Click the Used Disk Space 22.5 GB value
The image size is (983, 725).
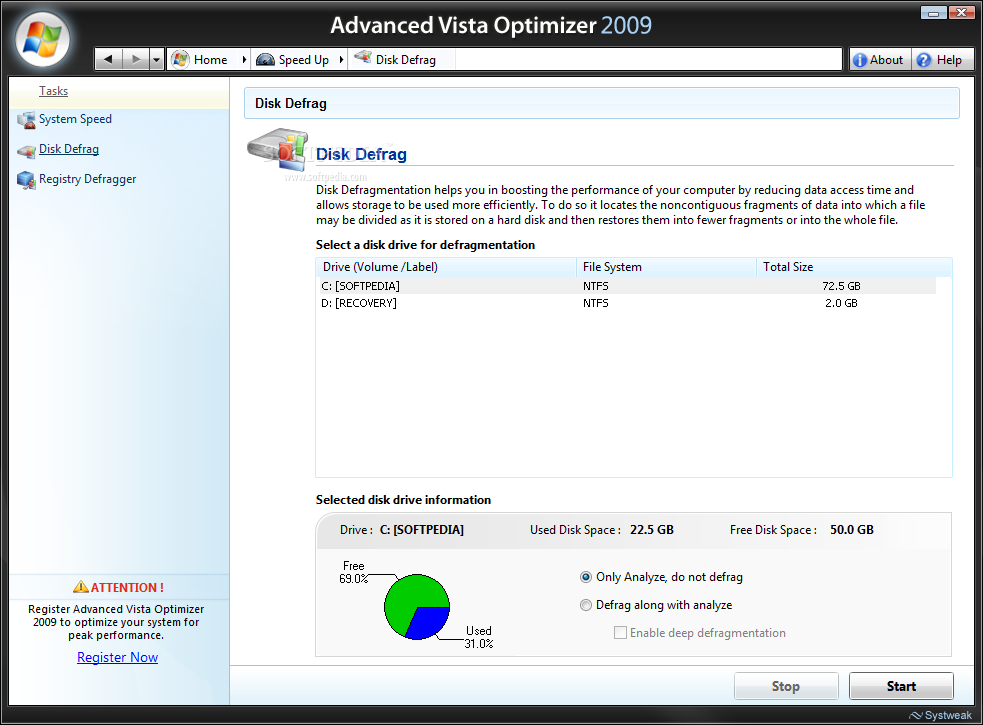(x=652, y=530)
